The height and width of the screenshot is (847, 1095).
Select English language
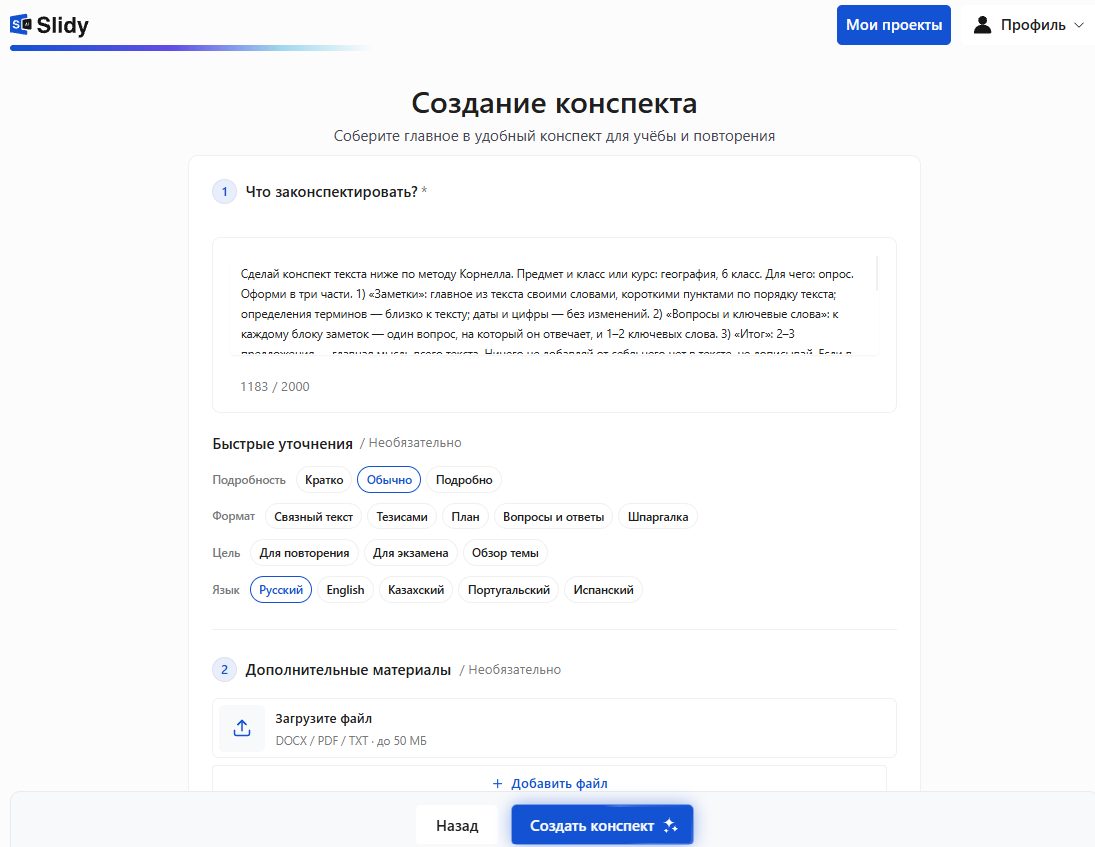345,590
